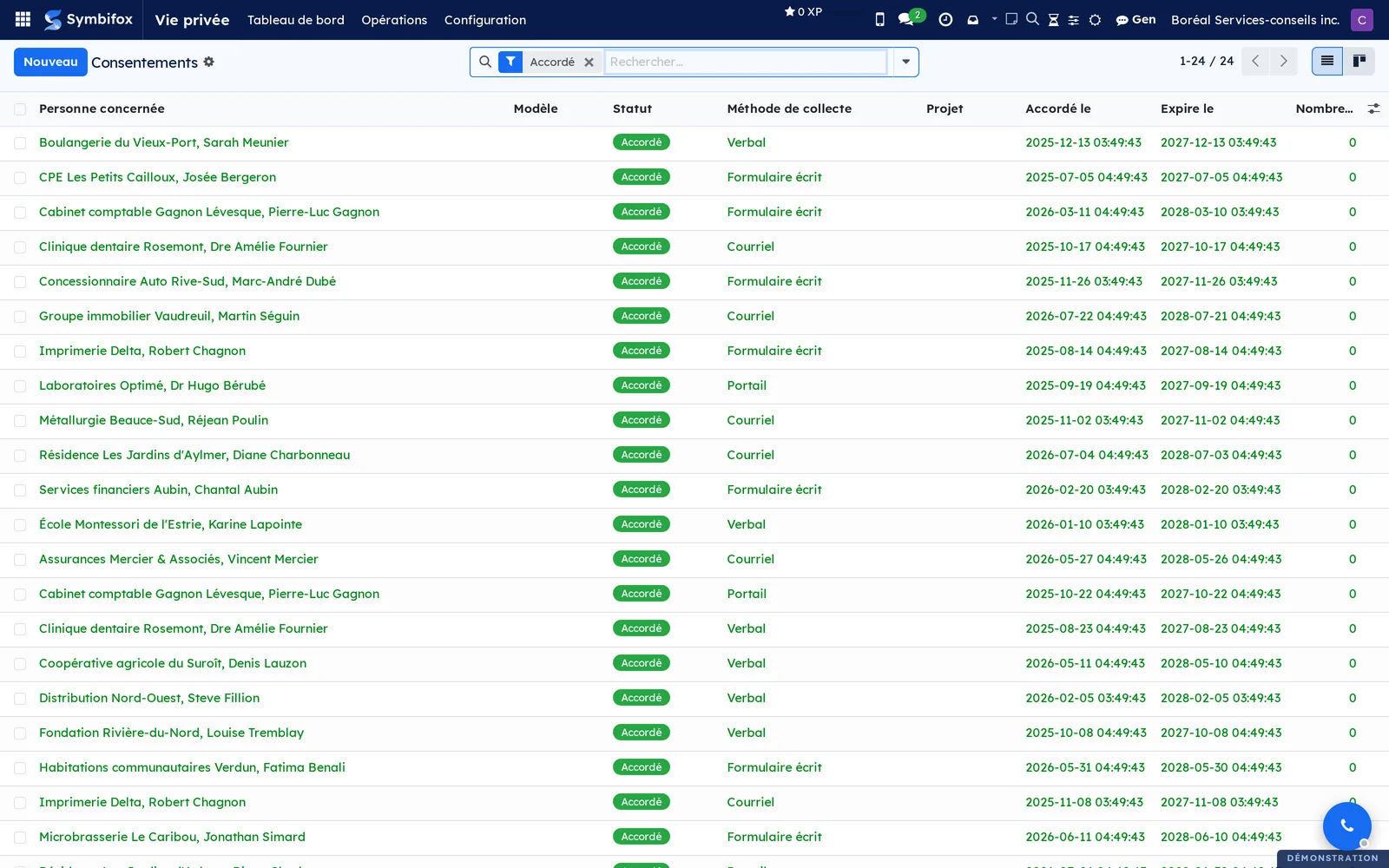Screen dimensions: 1389x868
Task: Click the Consentements breadcrumb title
Action: pos(144,62)
